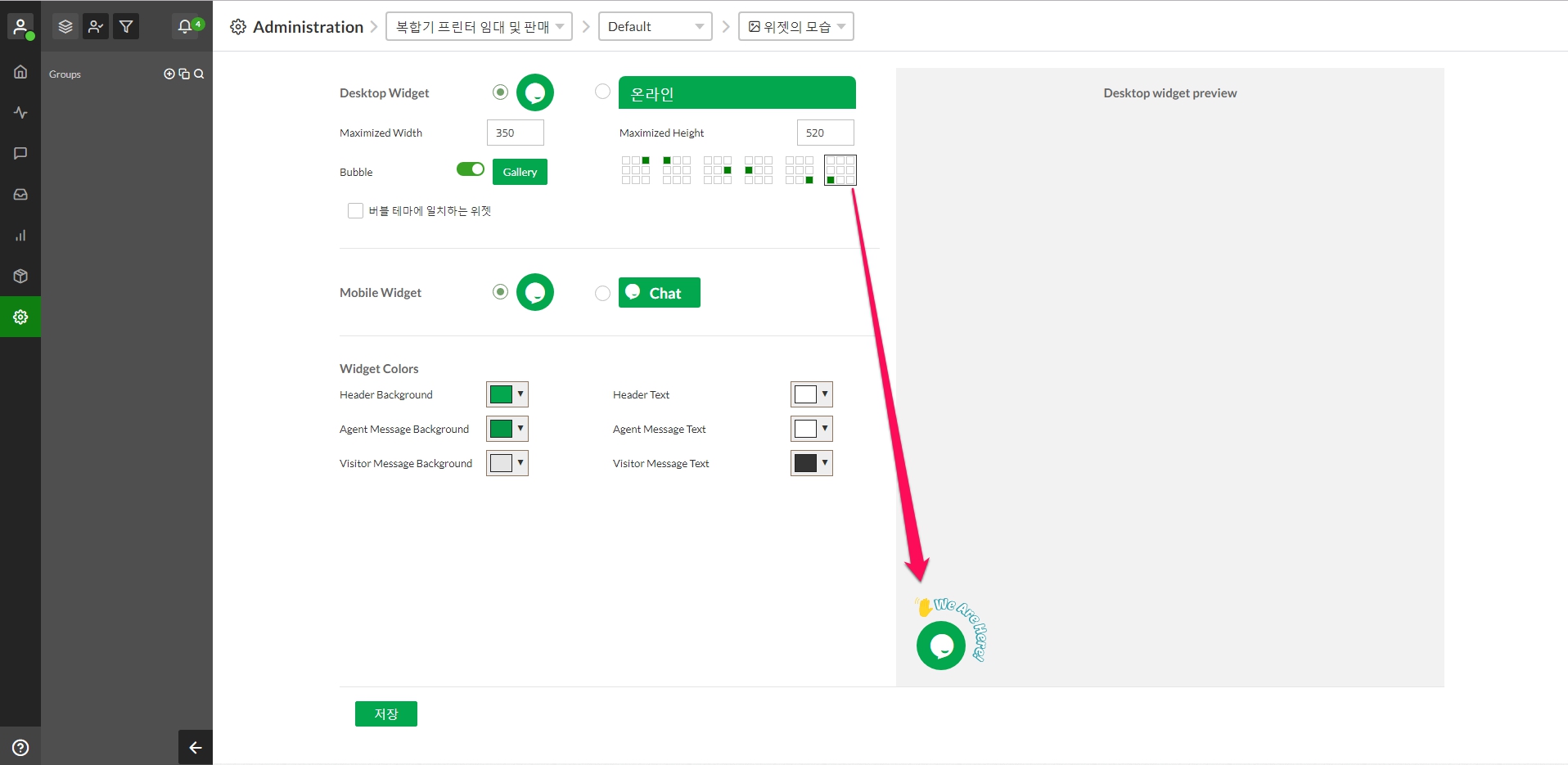The width and height of the screenshot is (1568, 765).
Task: Click the search icon next to Groups
Action: pyautogui.click(x=199, y=74)
